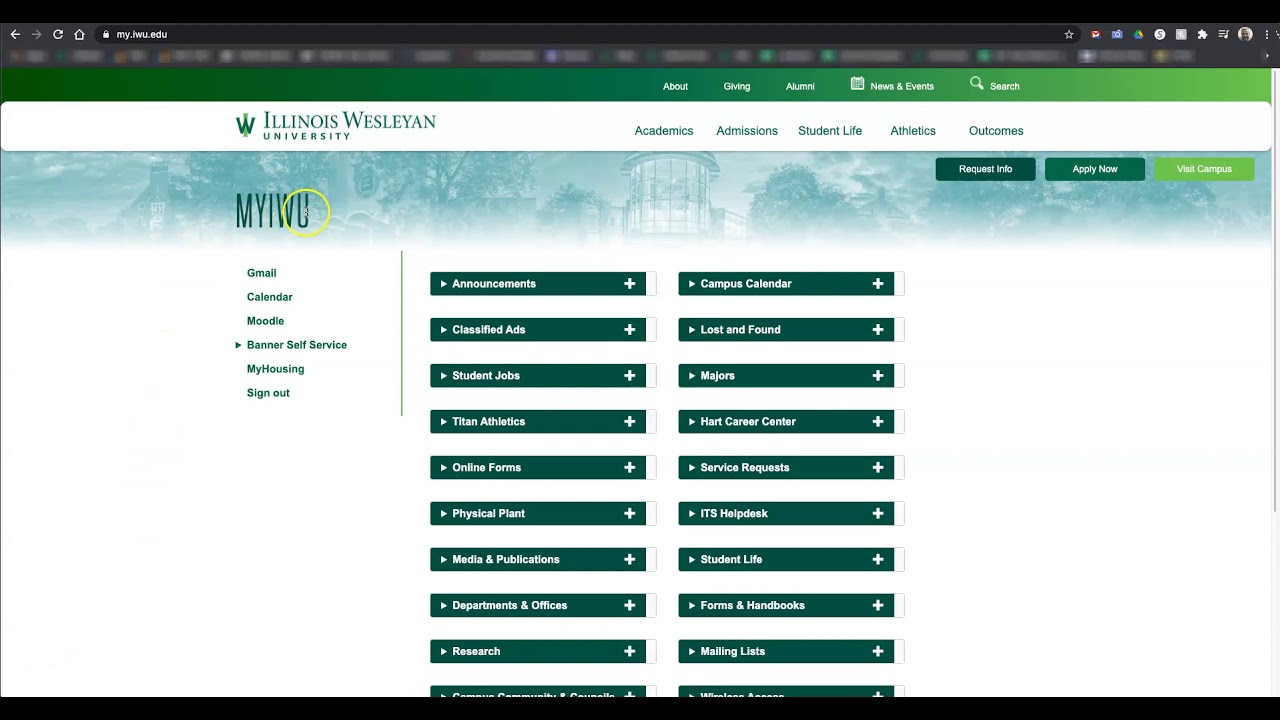Click the plus icon on Announcements

tap(630, 284)
